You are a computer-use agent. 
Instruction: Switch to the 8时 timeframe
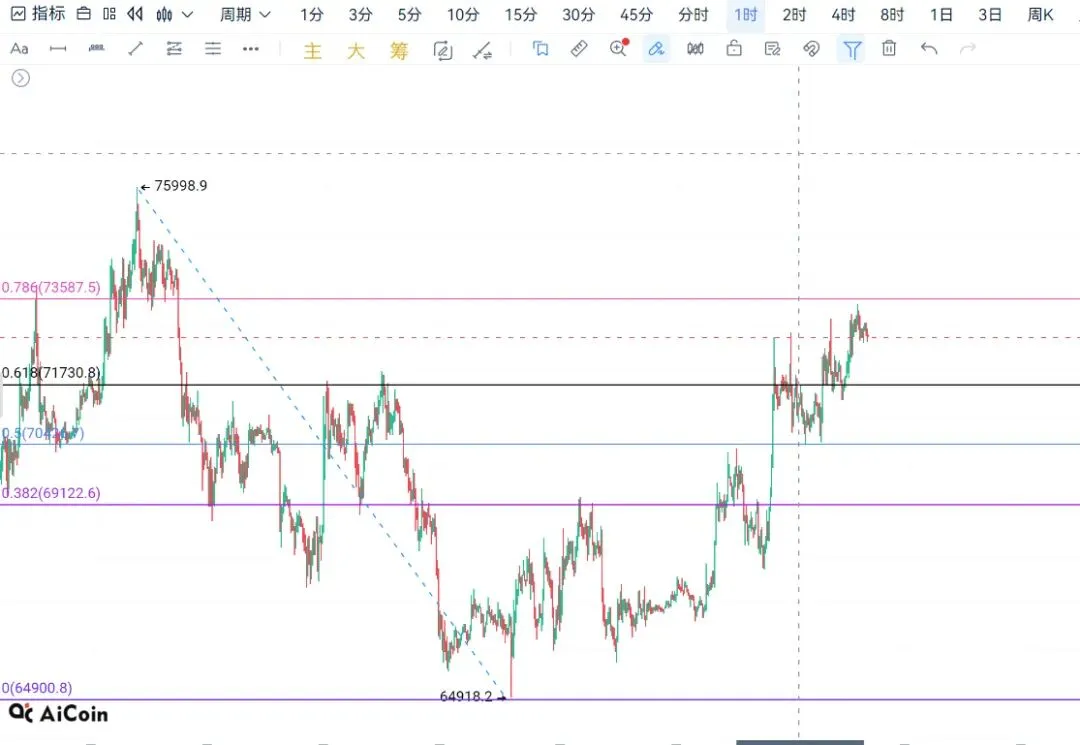[x=892, y=14]
